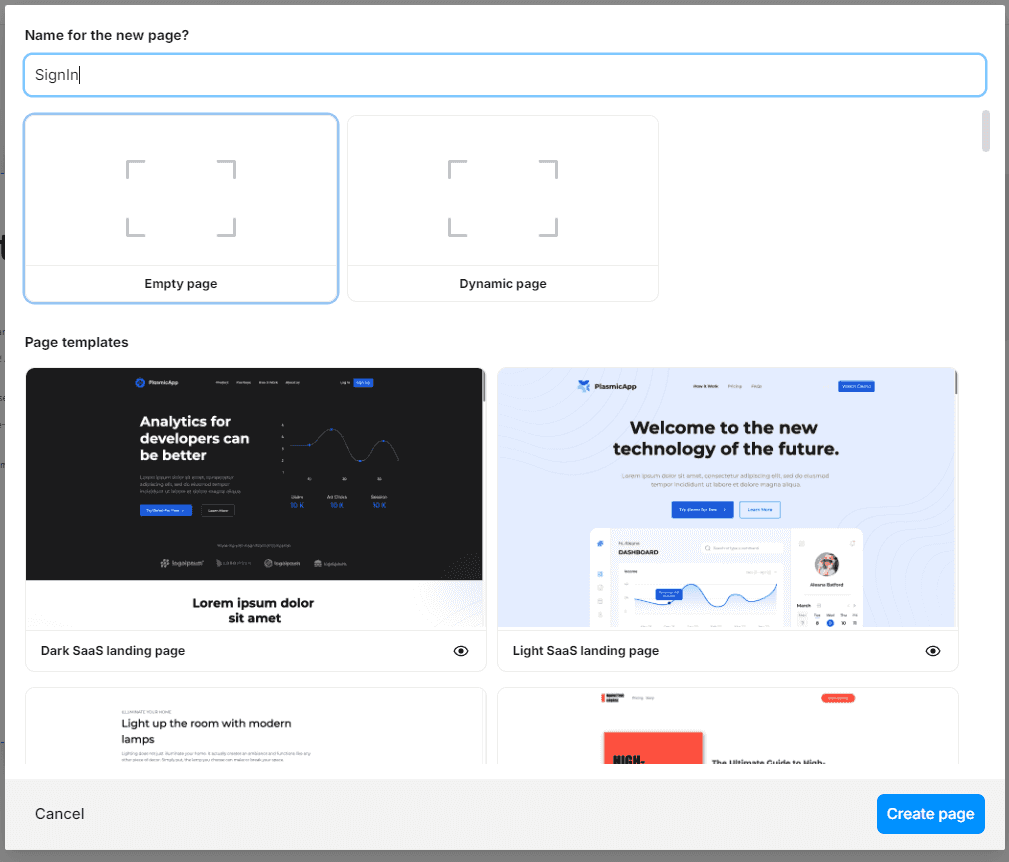Click the 'Light SaaS landing page' label
Screen dimensions: 1009x862
(586, 650)
